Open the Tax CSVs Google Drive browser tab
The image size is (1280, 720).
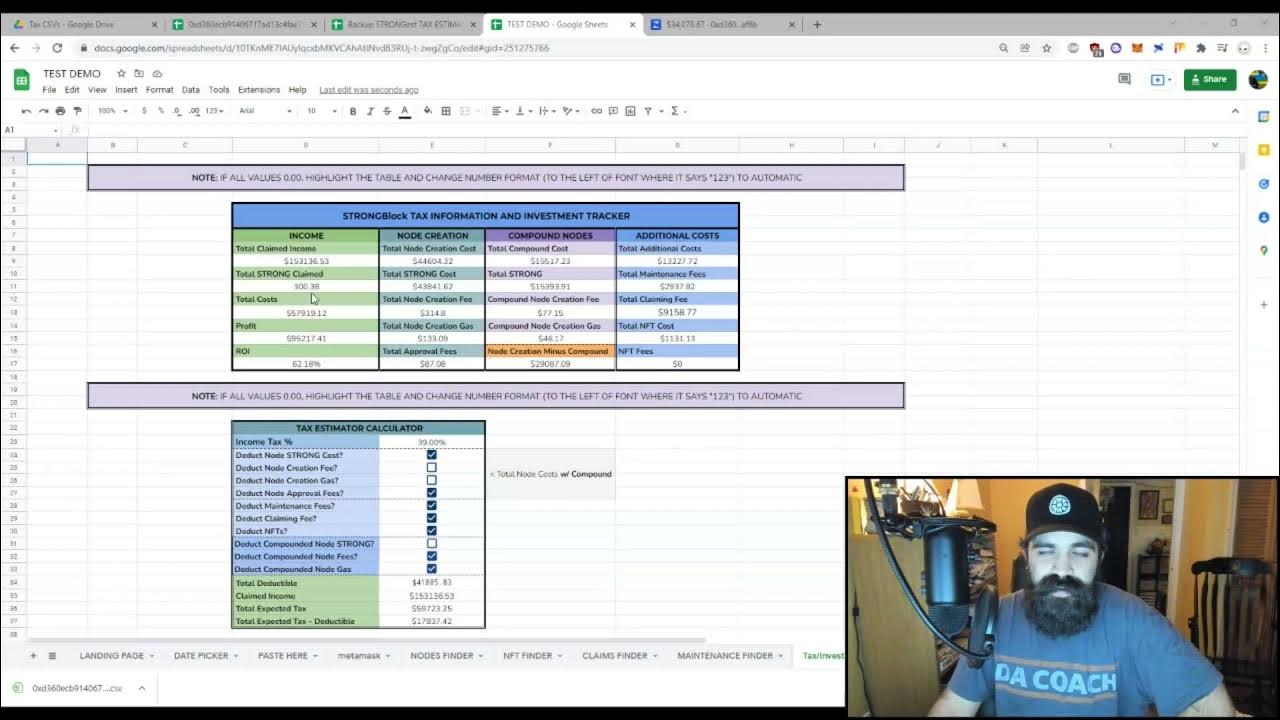coord(84,24)
